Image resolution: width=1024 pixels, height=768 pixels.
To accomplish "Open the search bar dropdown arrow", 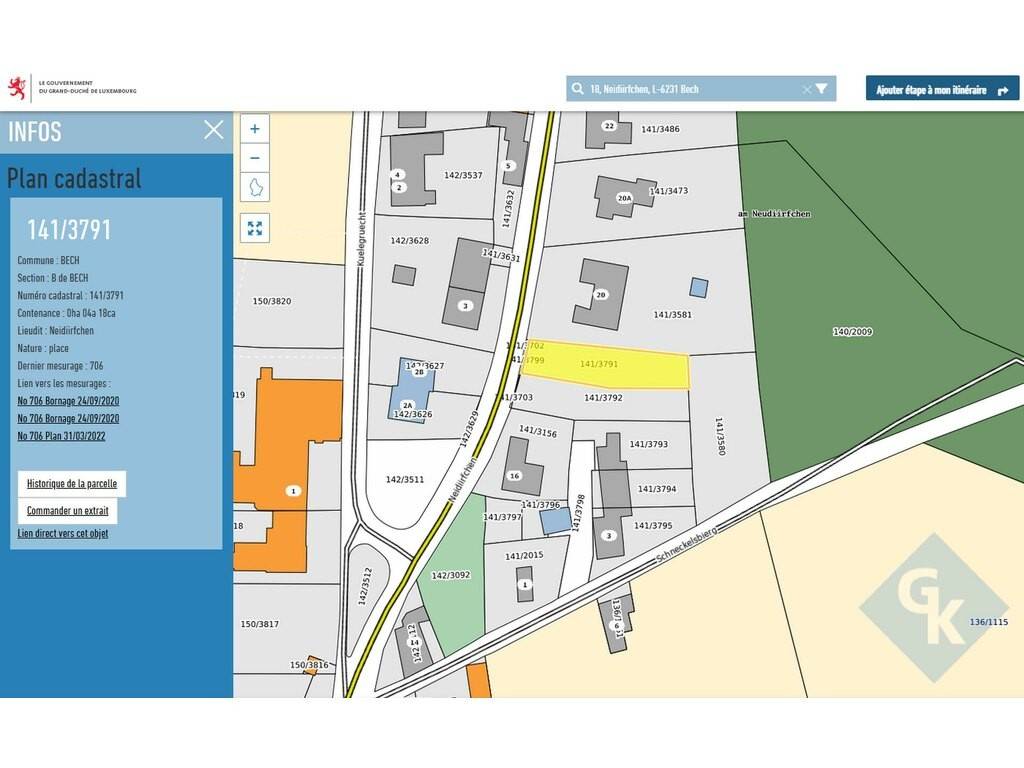I will (822, 89).
